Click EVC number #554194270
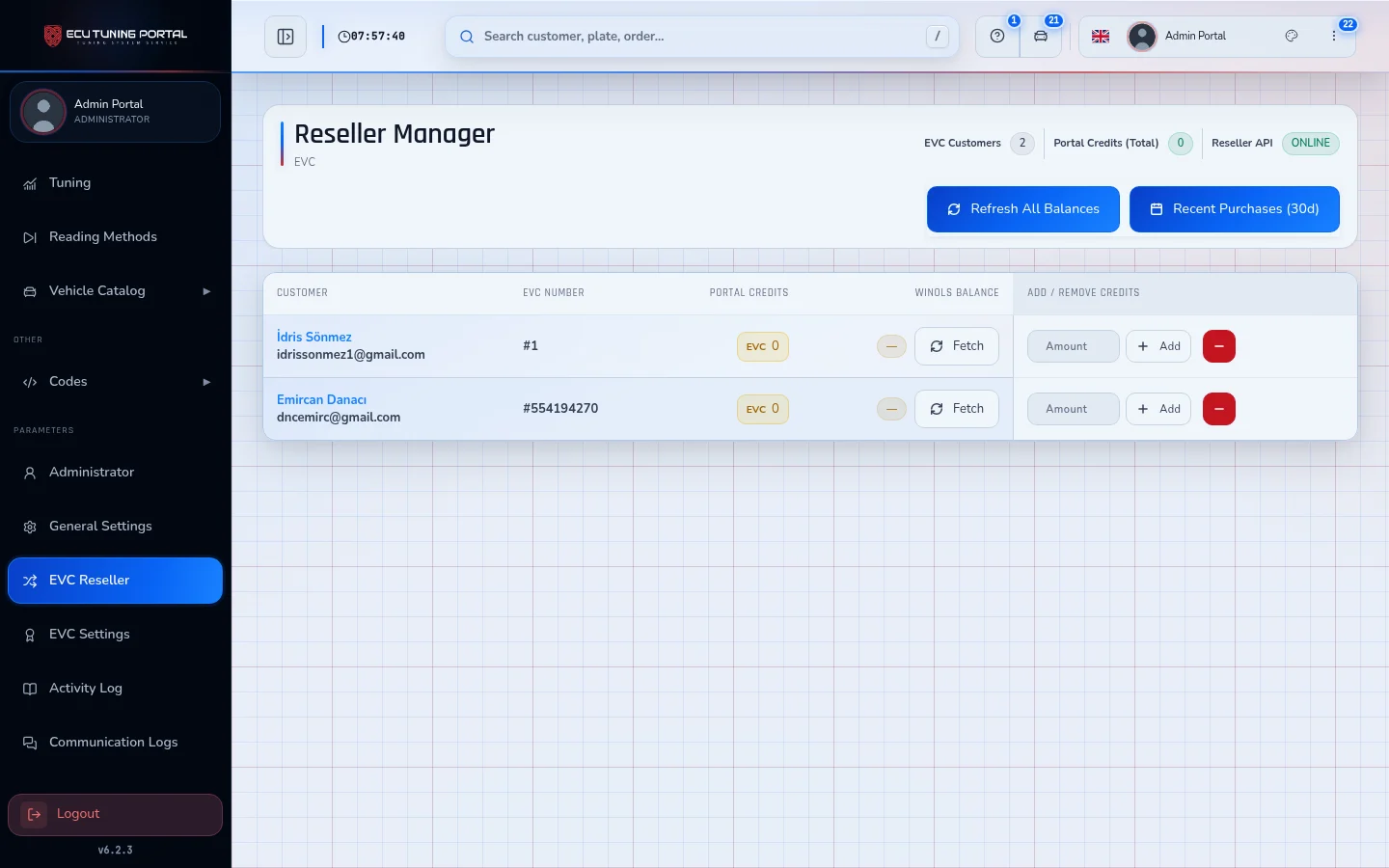The width and height of the screenshot is (1389, 868). [x=560, y=409]
